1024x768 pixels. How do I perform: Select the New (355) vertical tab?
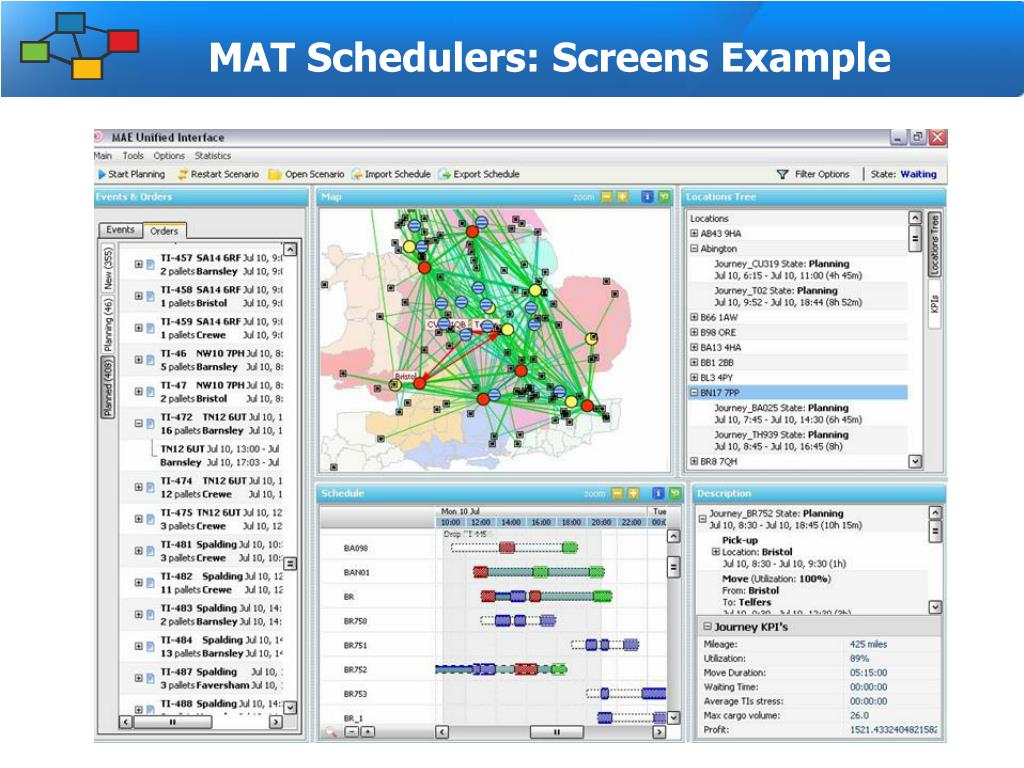(x=108, y=268)
